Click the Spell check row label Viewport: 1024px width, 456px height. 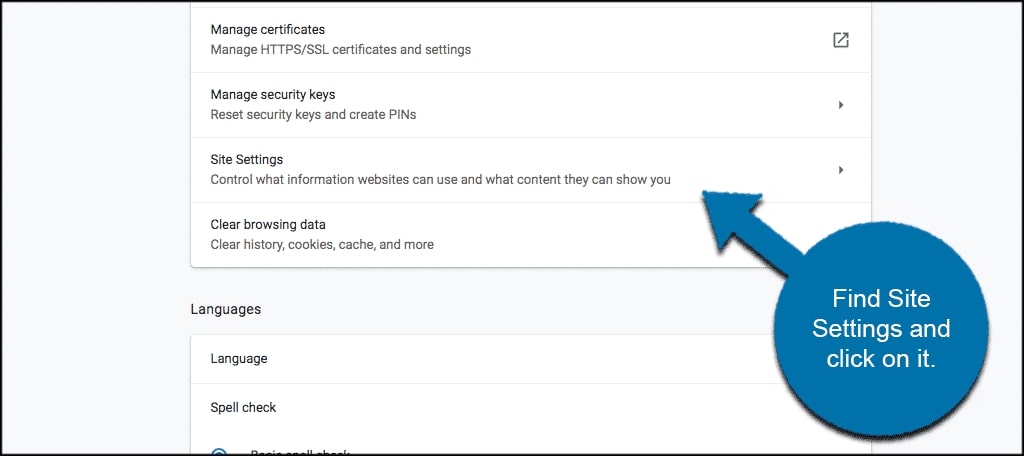click(x=243, y=407)
